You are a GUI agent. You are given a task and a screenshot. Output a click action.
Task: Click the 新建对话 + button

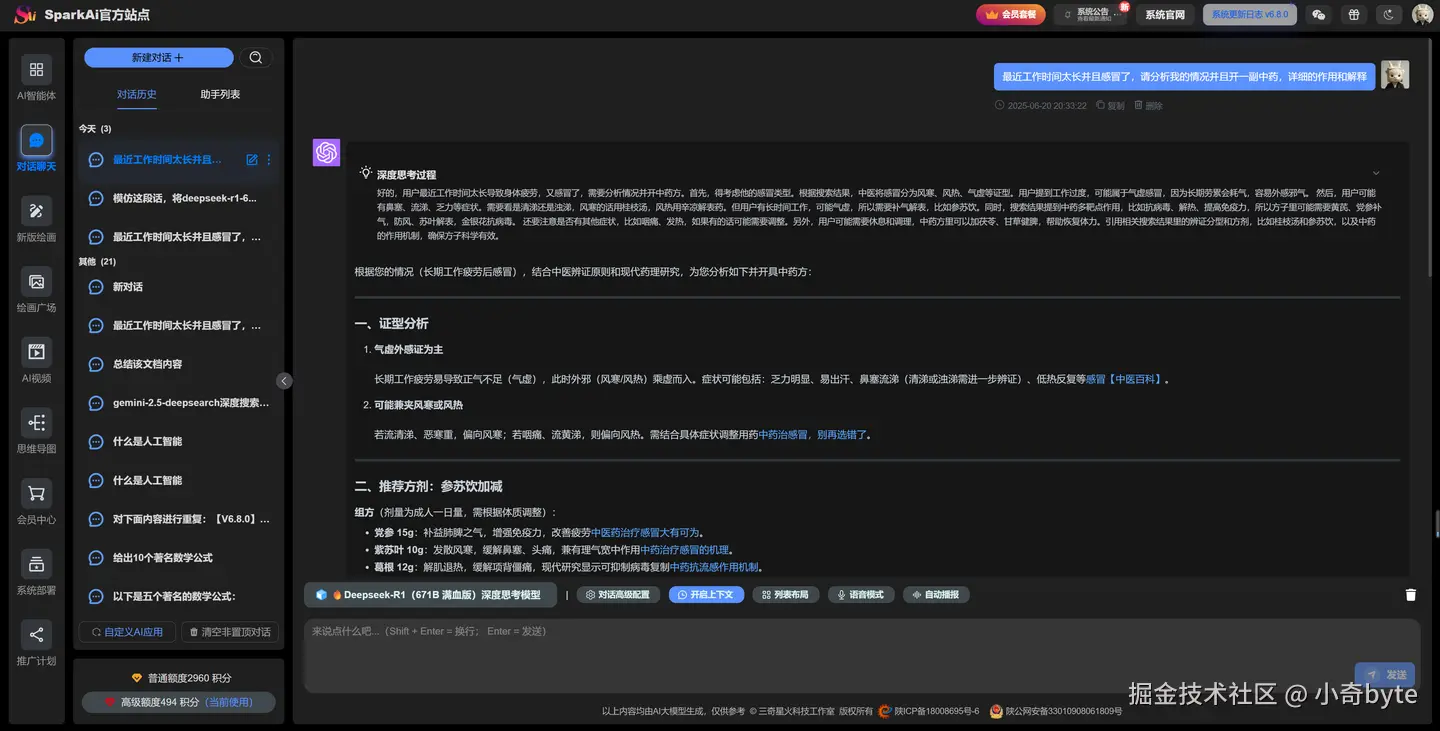coord(158,58)
